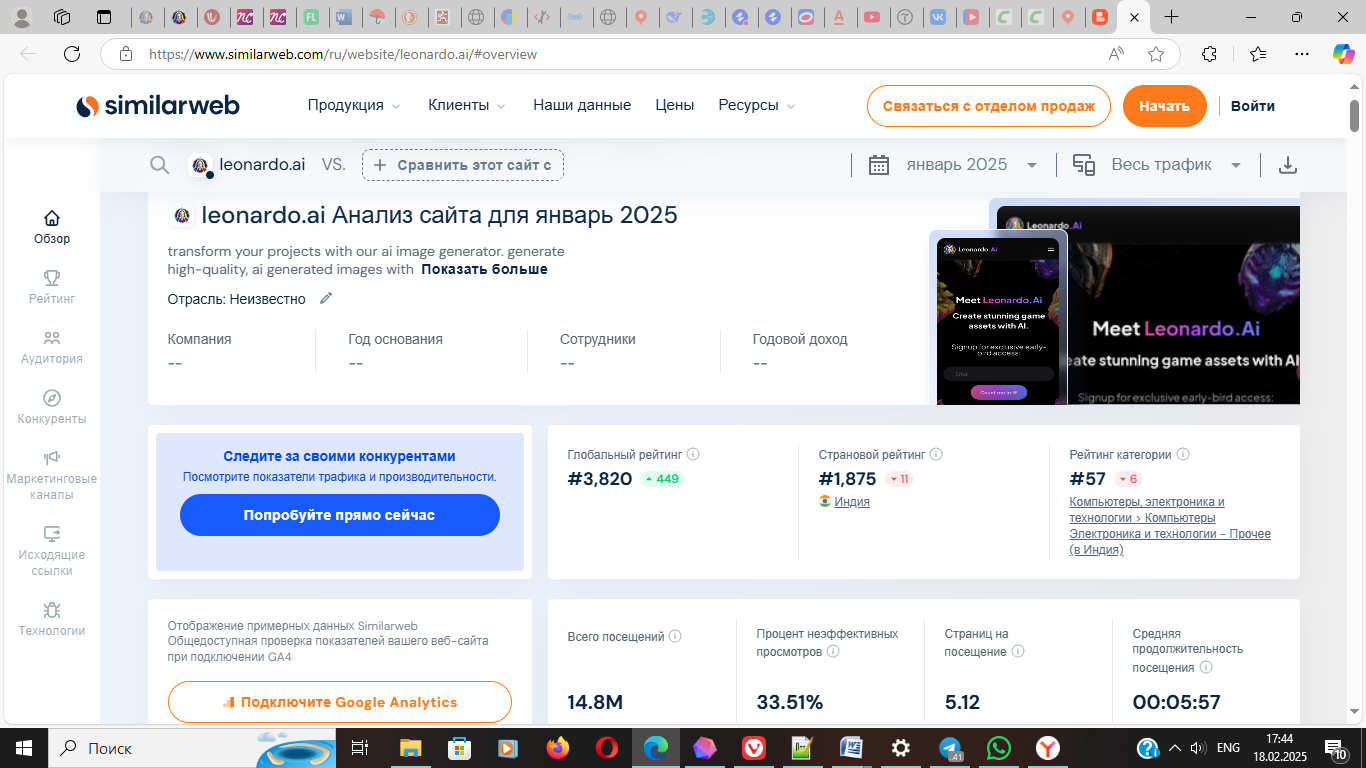
Task: Open Исходящие ссылки icon in sidebar
Action: click(x=52, y=534)
